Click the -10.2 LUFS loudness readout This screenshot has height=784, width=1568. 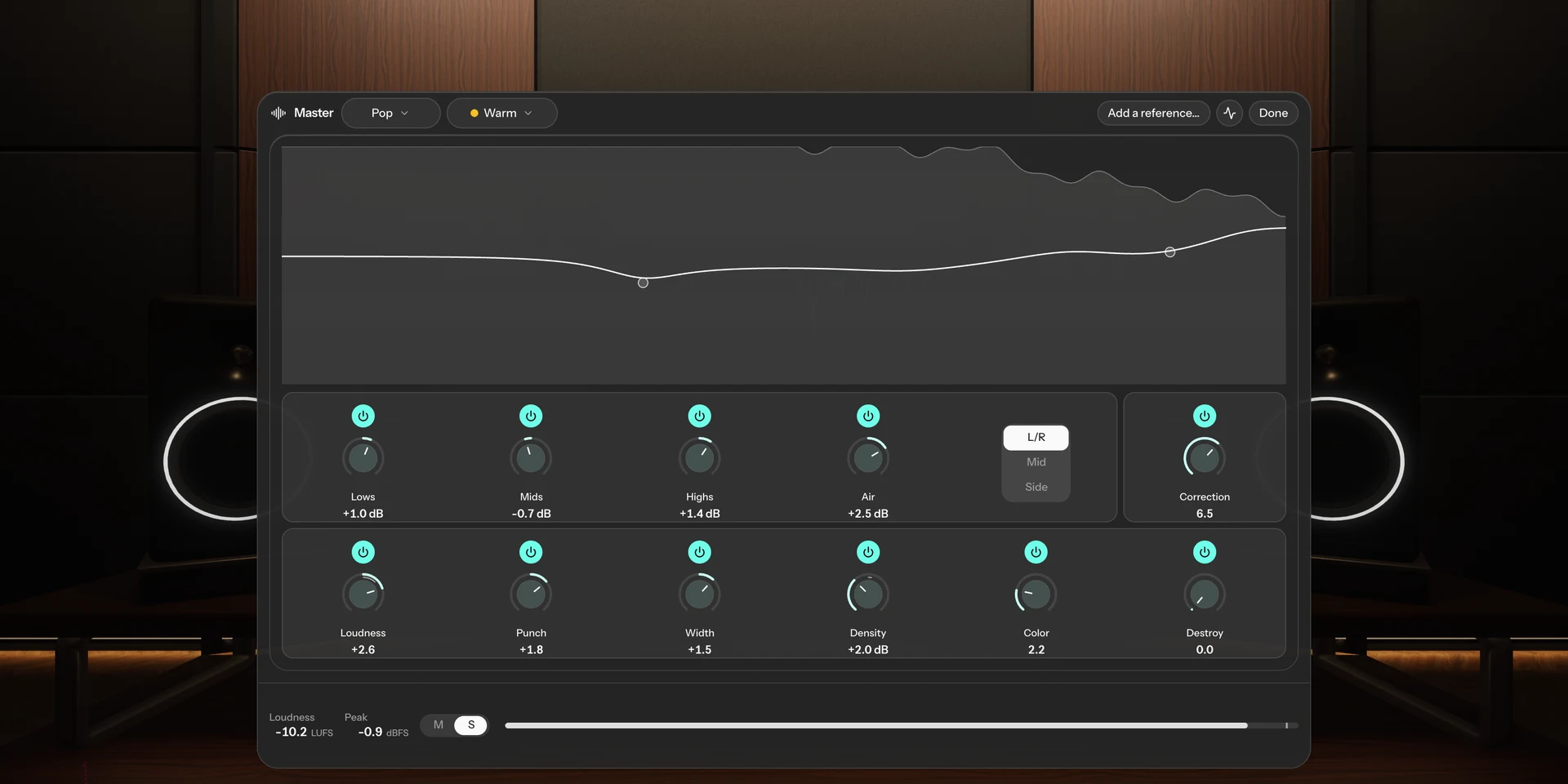point(304,732)
